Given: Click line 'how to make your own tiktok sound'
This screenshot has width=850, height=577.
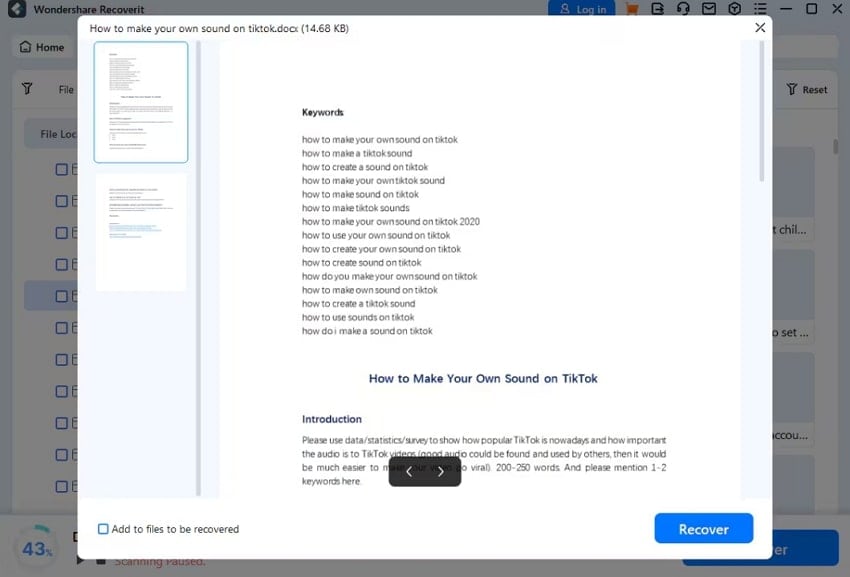Looking at the screenshot, I should pyautogui.click(x=373, y=181).
